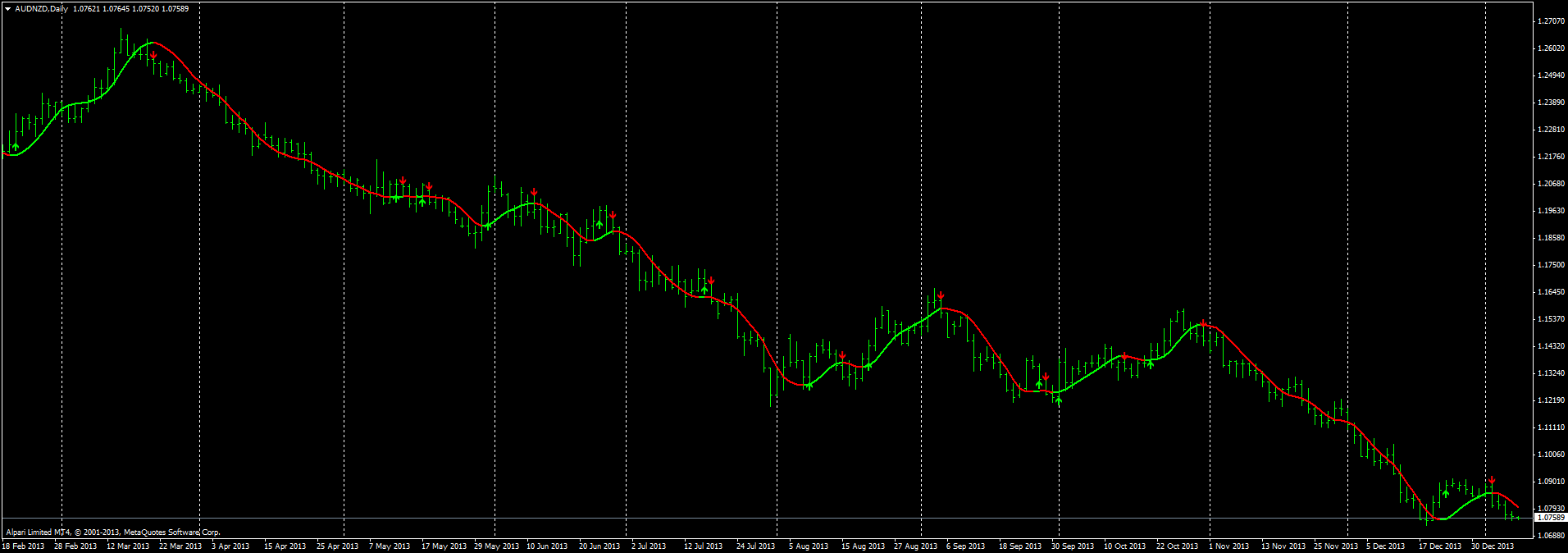The image size is (1568, 553).
Task: Click price level 1.12190 on the price axis
Action: 1551,400
